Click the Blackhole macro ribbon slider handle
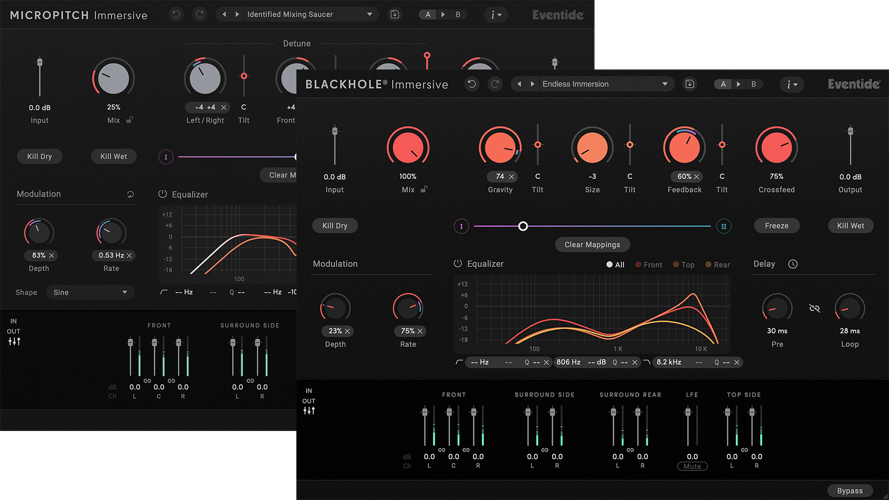889x500 pixels. (x=523, y=226)
